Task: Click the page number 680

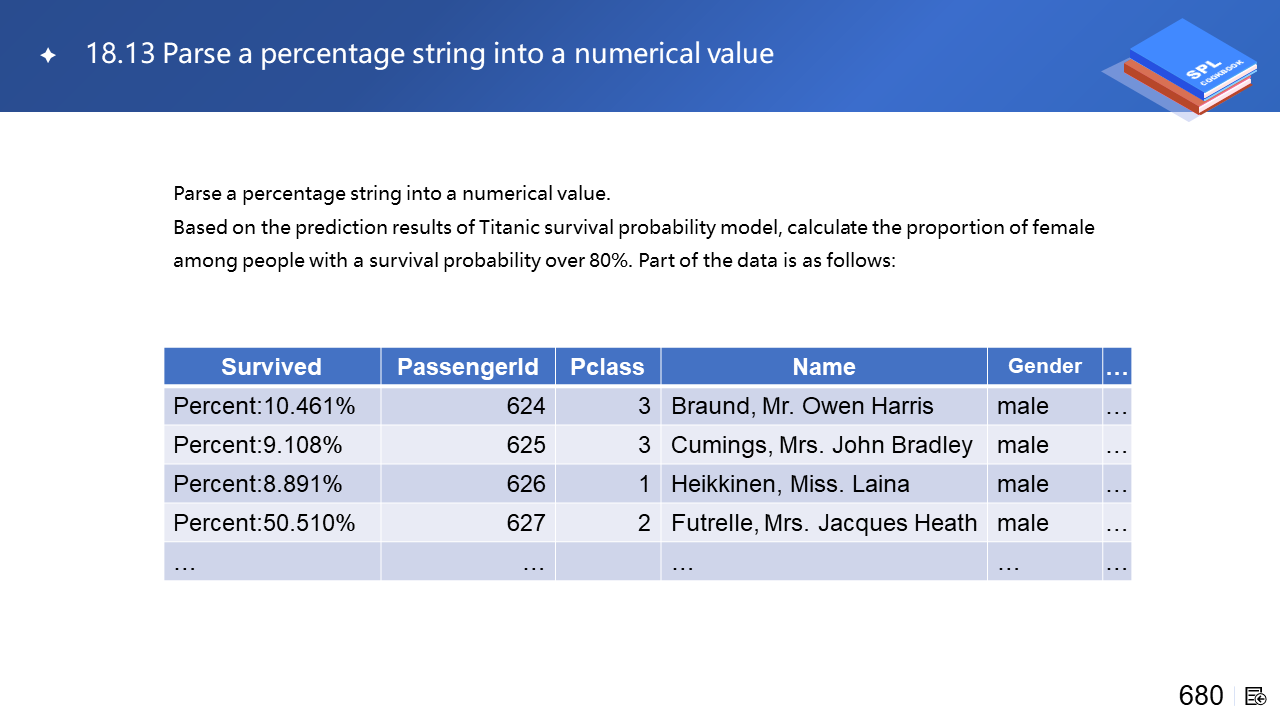Action: 1201,696
